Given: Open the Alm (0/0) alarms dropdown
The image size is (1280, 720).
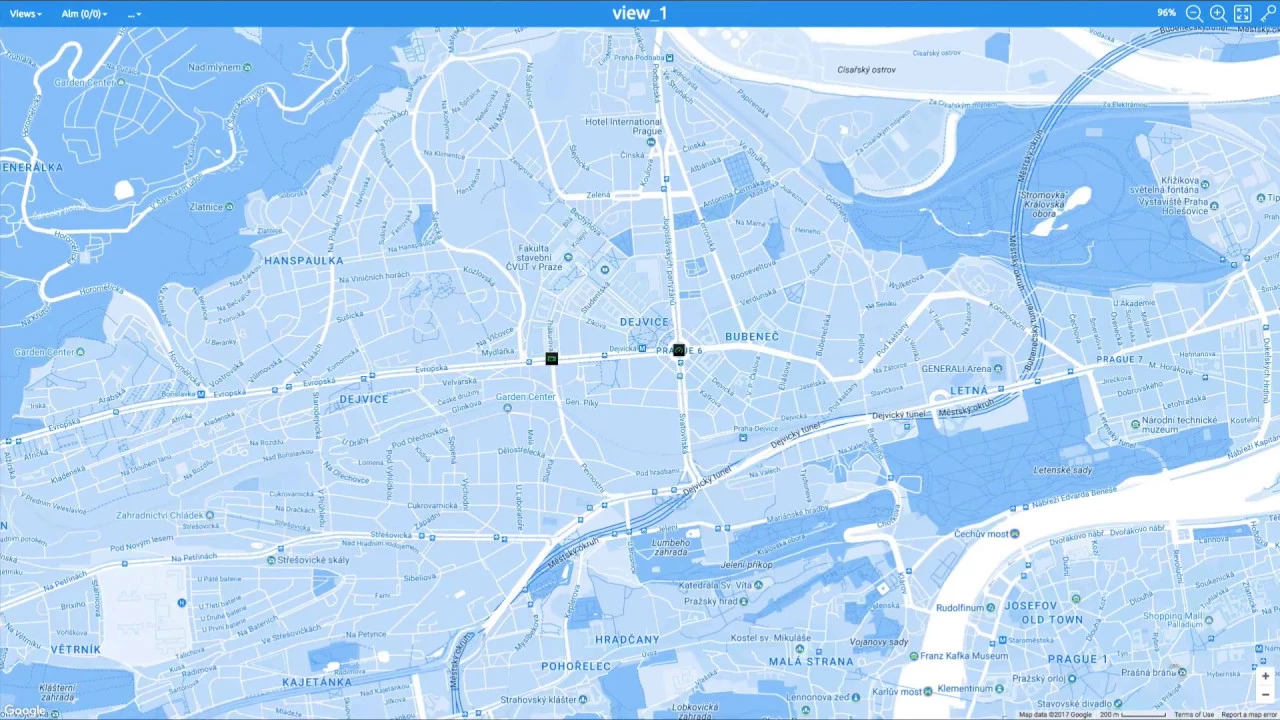Looking at the screenshot, I should click(x=84, y=14).
